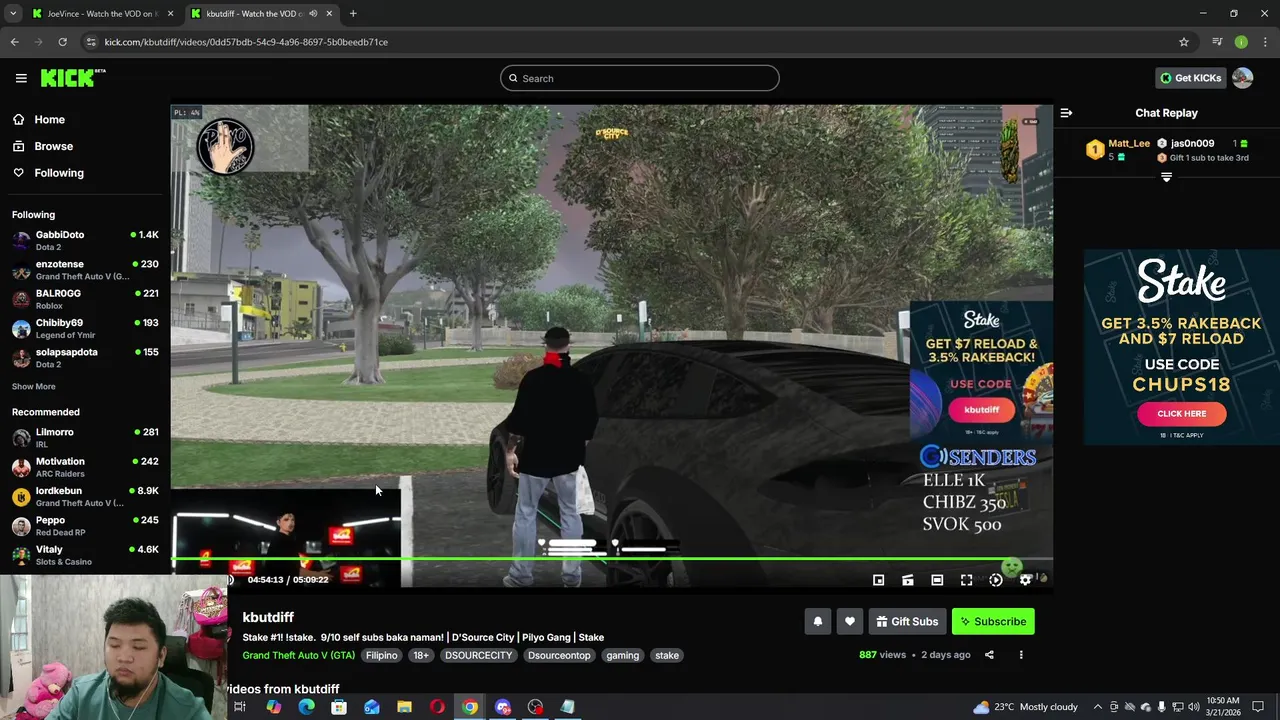Open Lilmorro recommended channel
Viewport: 1280px width, 720px height.
85,438
